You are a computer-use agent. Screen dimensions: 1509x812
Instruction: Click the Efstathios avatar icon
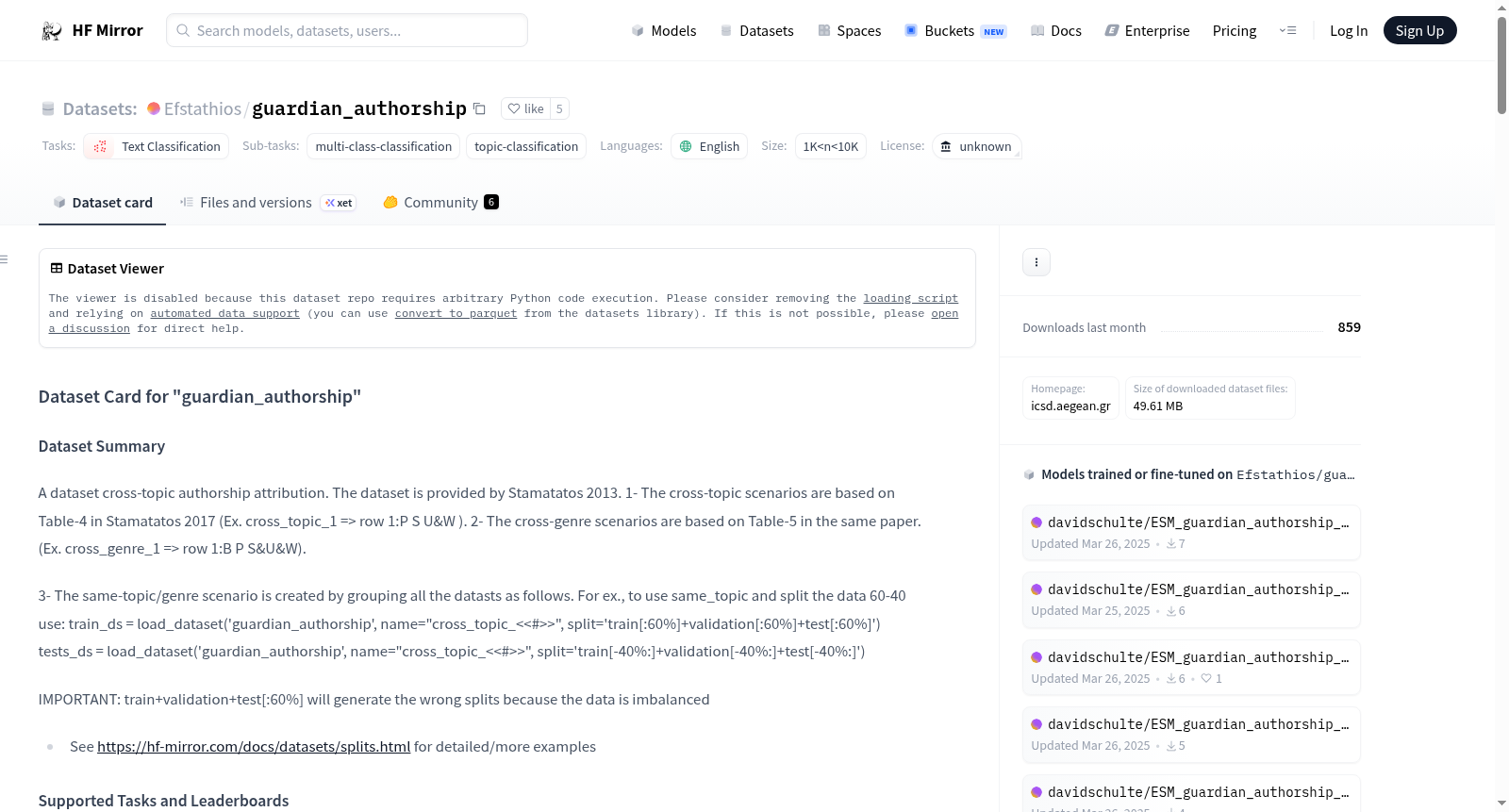(154, 108)
